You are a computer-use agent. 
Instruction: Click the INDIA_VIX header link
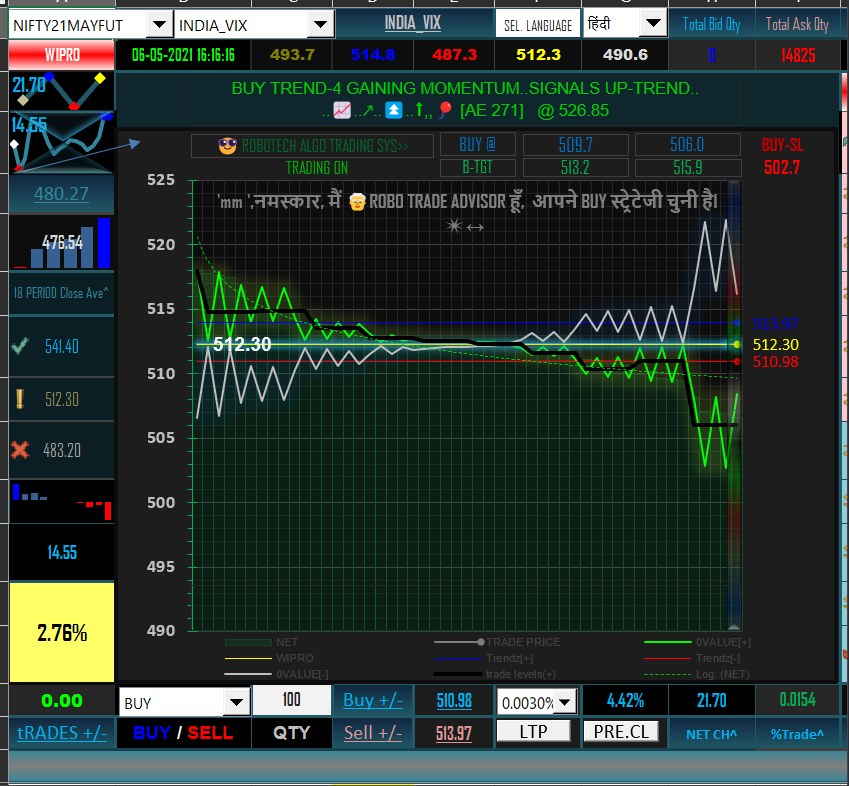click(x=413, y=23)
